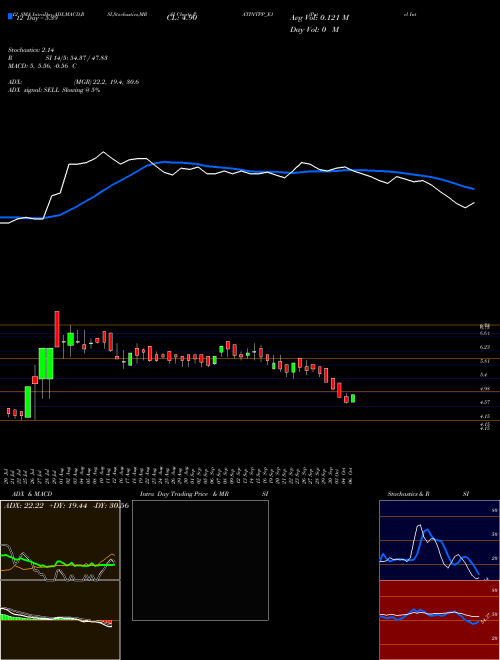The image size is (500, 660).
Task: Click the 'Intra Day Trading Price & MR' title
Action: click(x=184, y=494)
